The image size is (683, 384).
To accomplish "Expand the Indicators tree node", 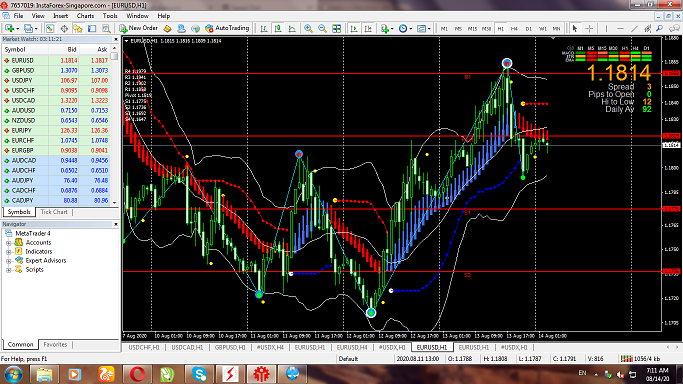I will point(8,252).
